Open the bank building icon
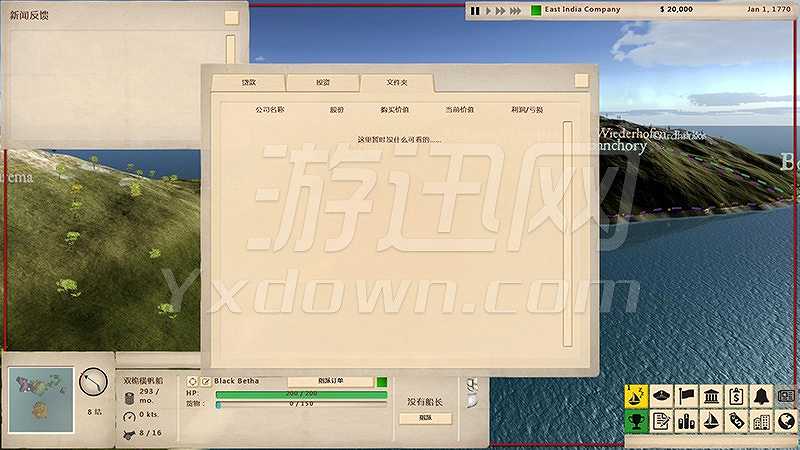Screen dimensions: 800x450 coord(711,396)
